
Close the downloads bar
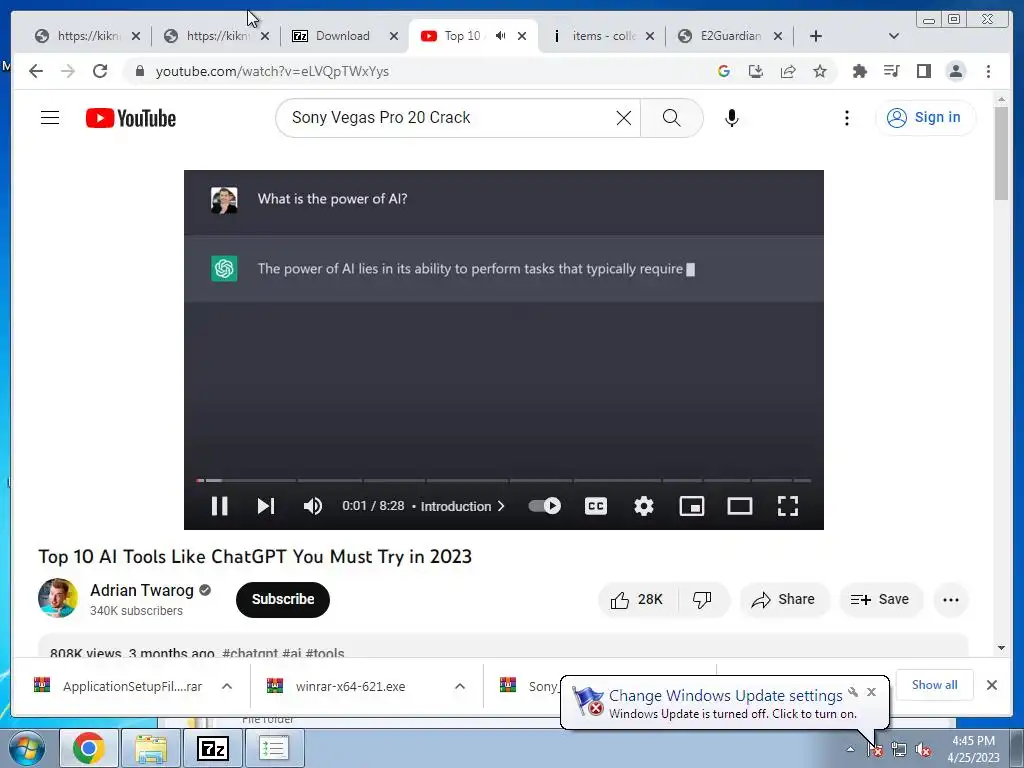(991, 685)
